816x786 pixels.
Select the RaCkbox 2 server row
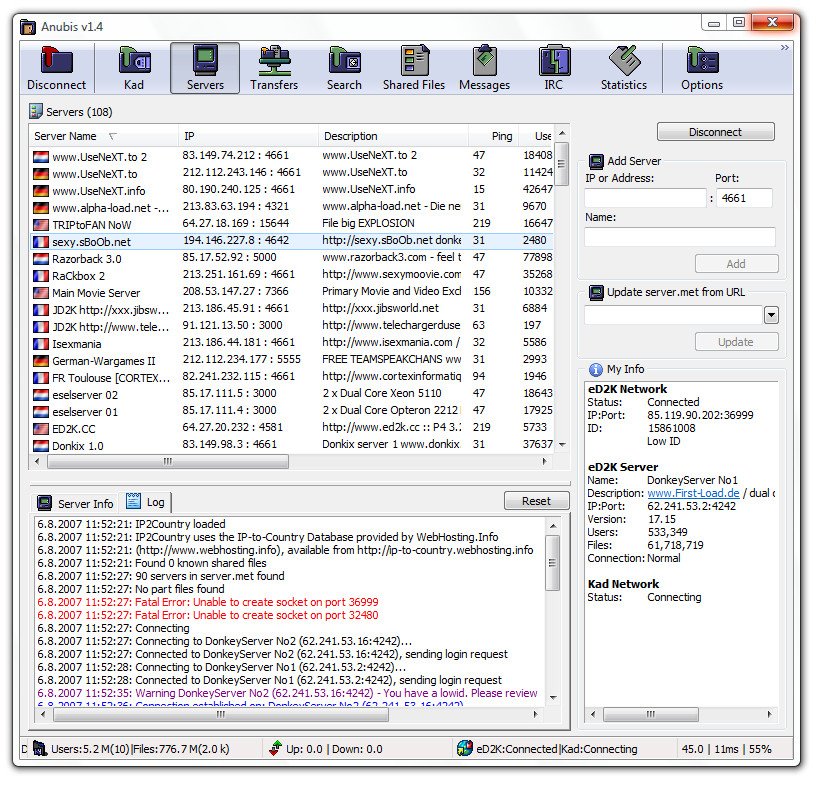click(x=291, y=274)
